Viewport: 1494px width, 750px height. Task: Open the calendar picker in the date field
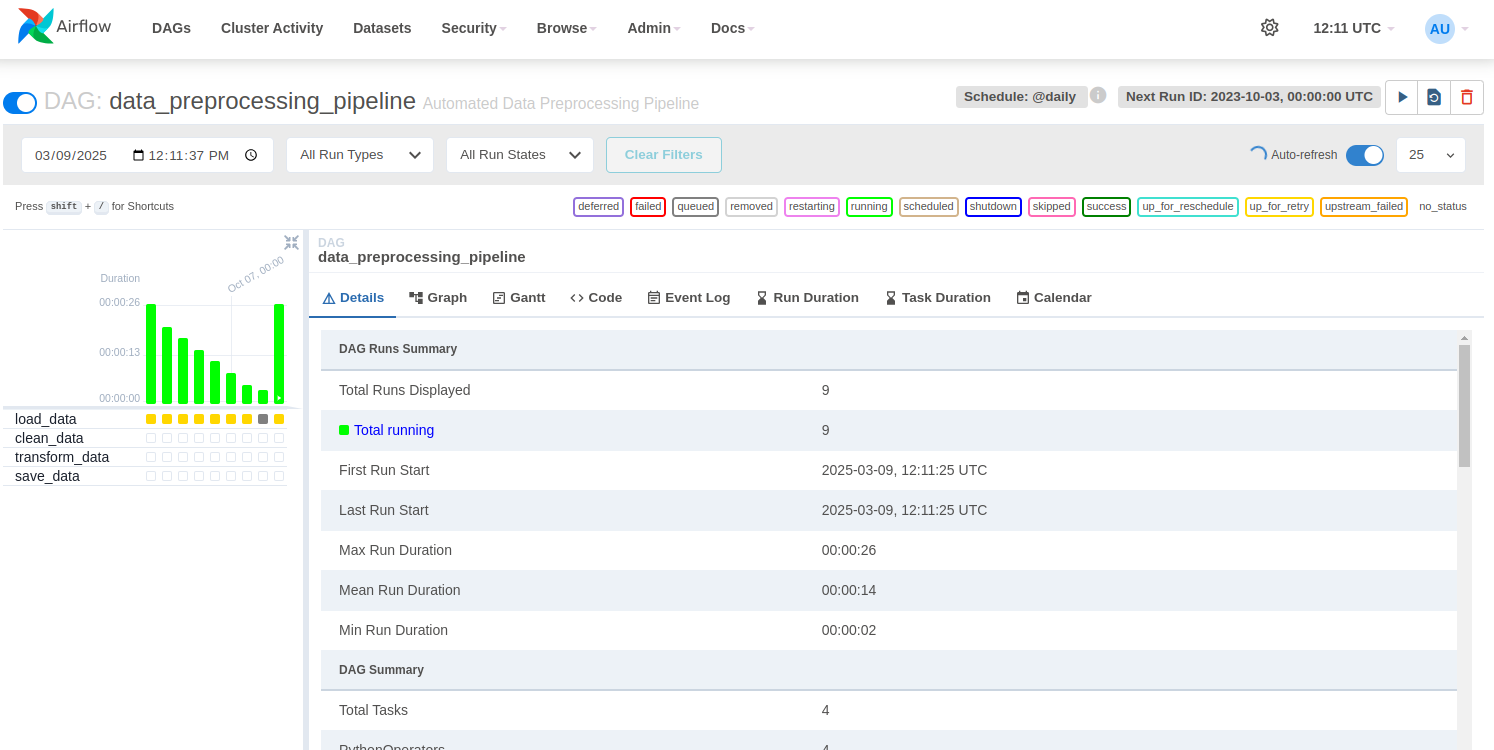[x=139, y=155]
